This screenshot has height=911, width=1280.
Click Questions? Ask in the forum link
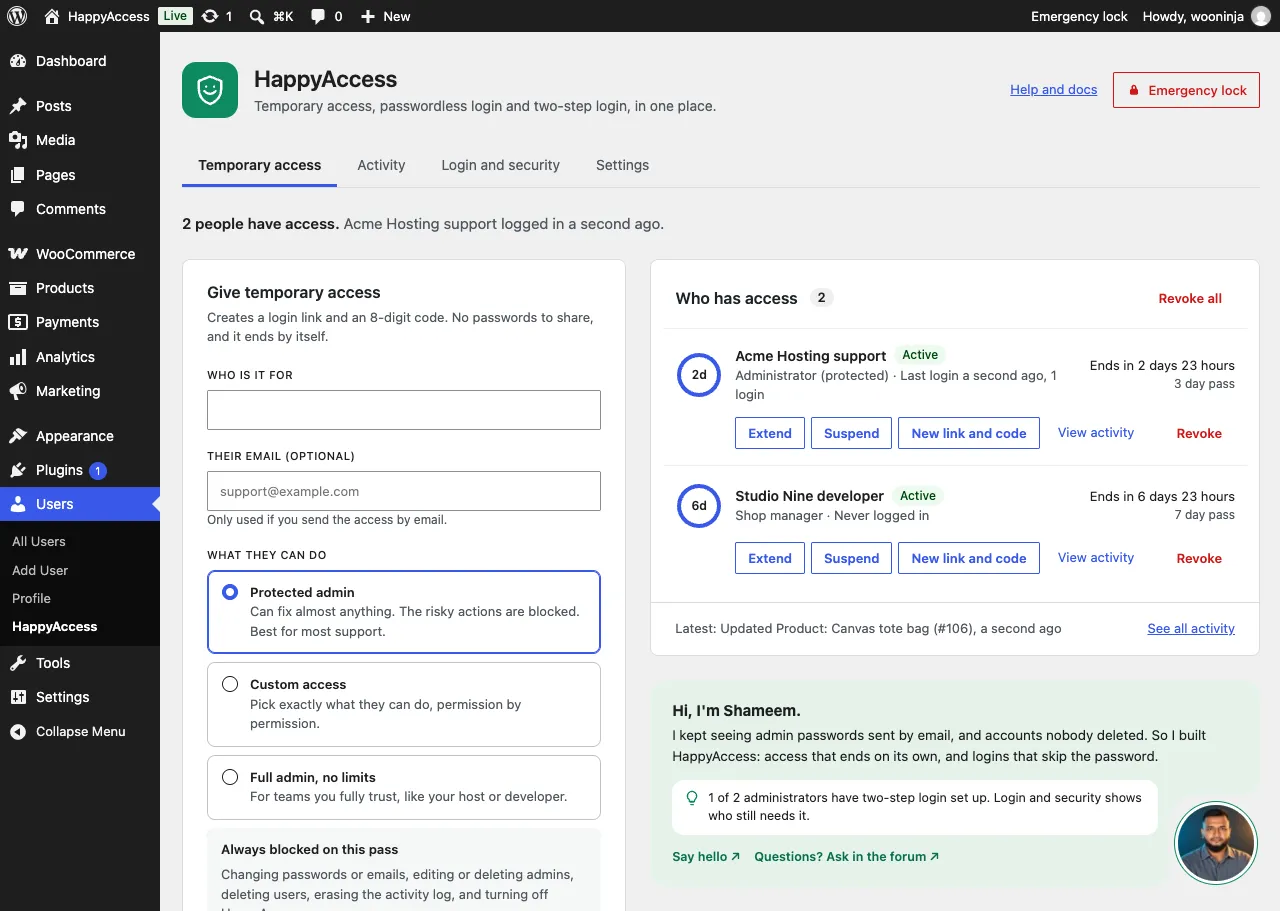tap(847, 856)
